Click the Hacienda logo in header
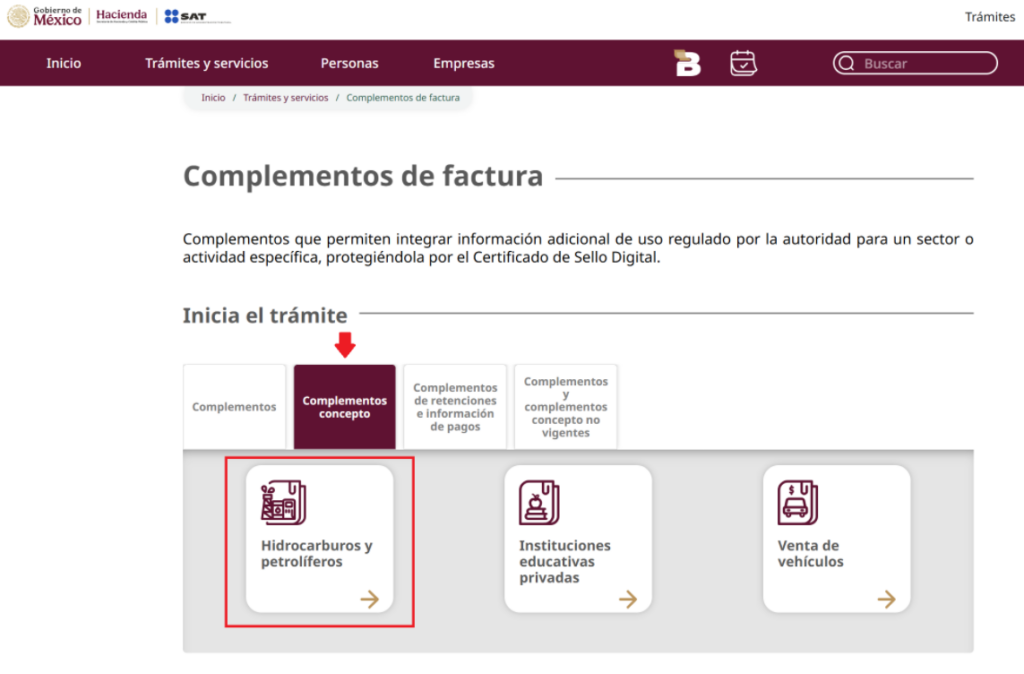 tap(121, 16)
